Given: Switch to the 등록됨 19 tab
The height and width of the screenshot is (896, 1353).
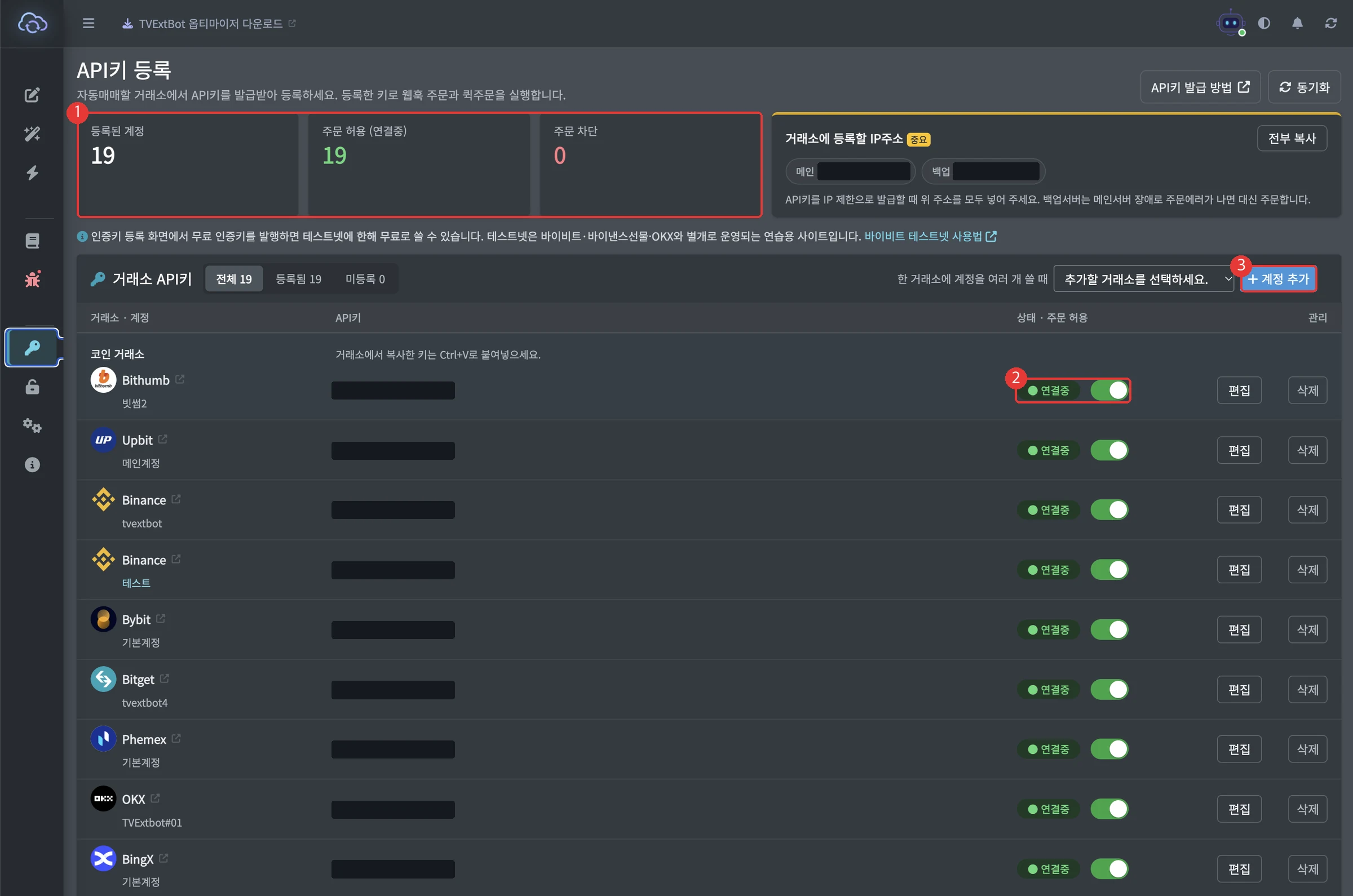Looking at the screenshot, I should click(x=298, y=279).
